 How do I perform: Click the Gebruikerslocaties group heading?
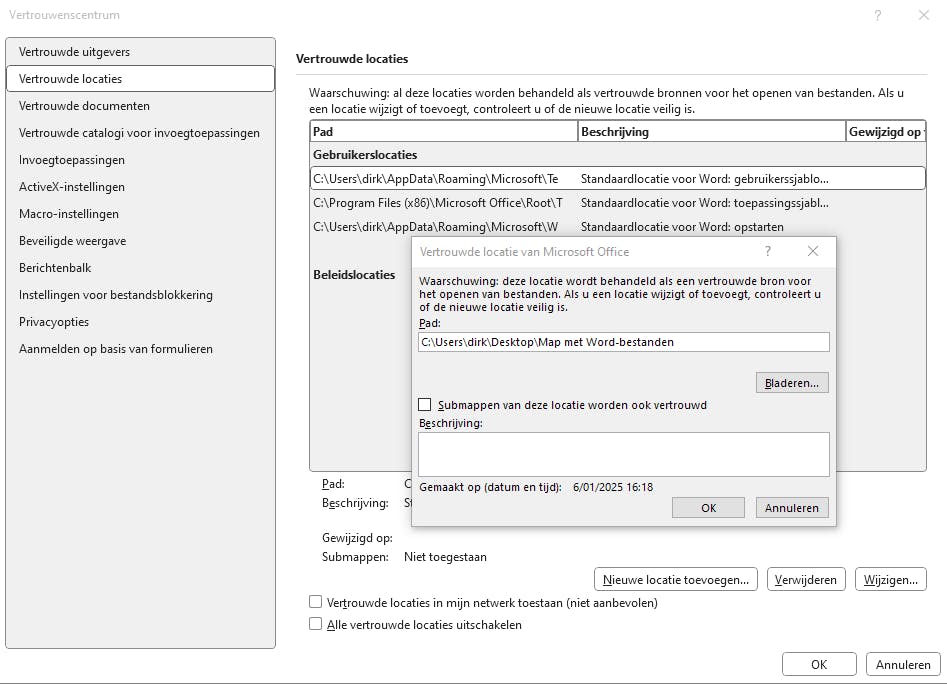click(x=365, y=155)
